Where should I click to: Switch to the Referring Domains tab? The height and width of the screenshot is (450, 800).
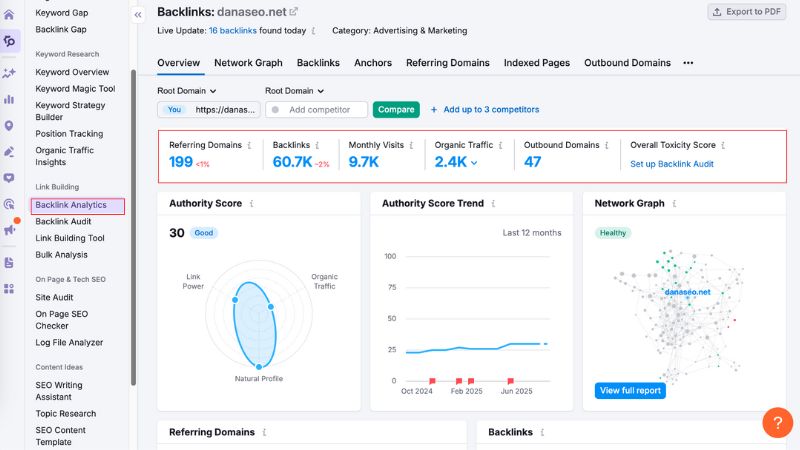[447, 63]
